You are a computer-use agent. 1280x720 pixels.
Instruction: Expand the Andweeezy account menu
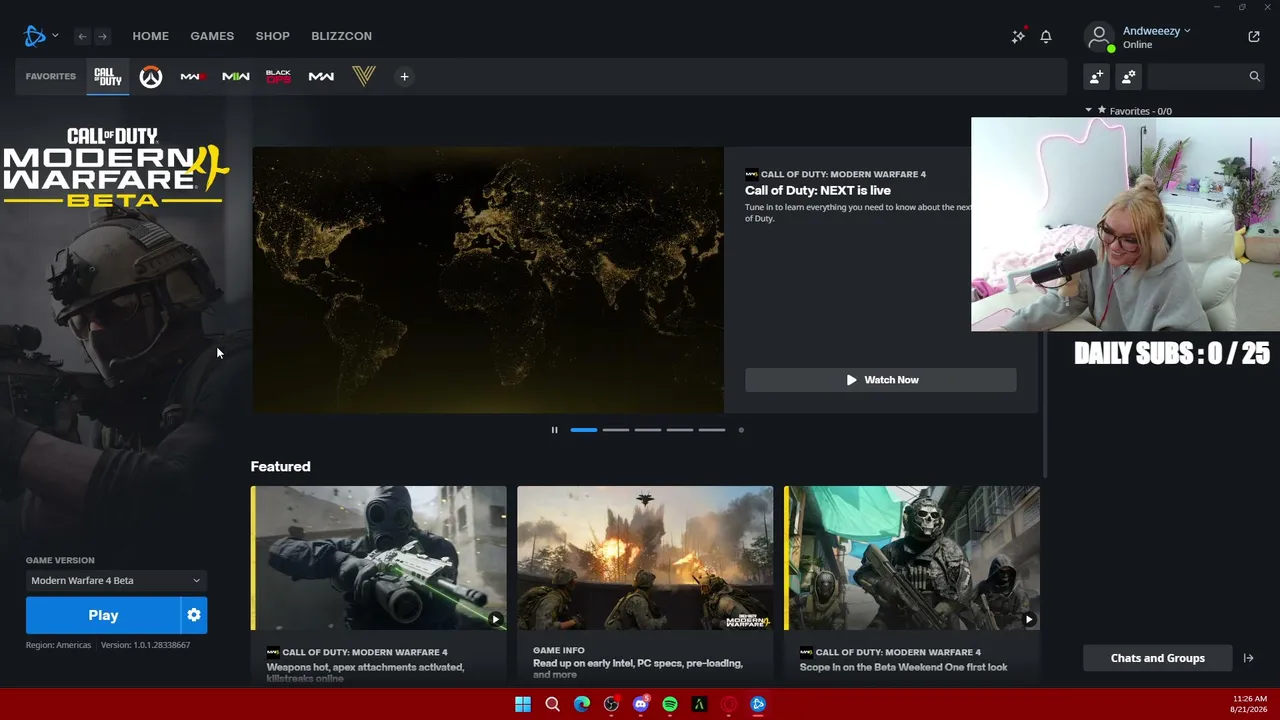click(1156, 31)
